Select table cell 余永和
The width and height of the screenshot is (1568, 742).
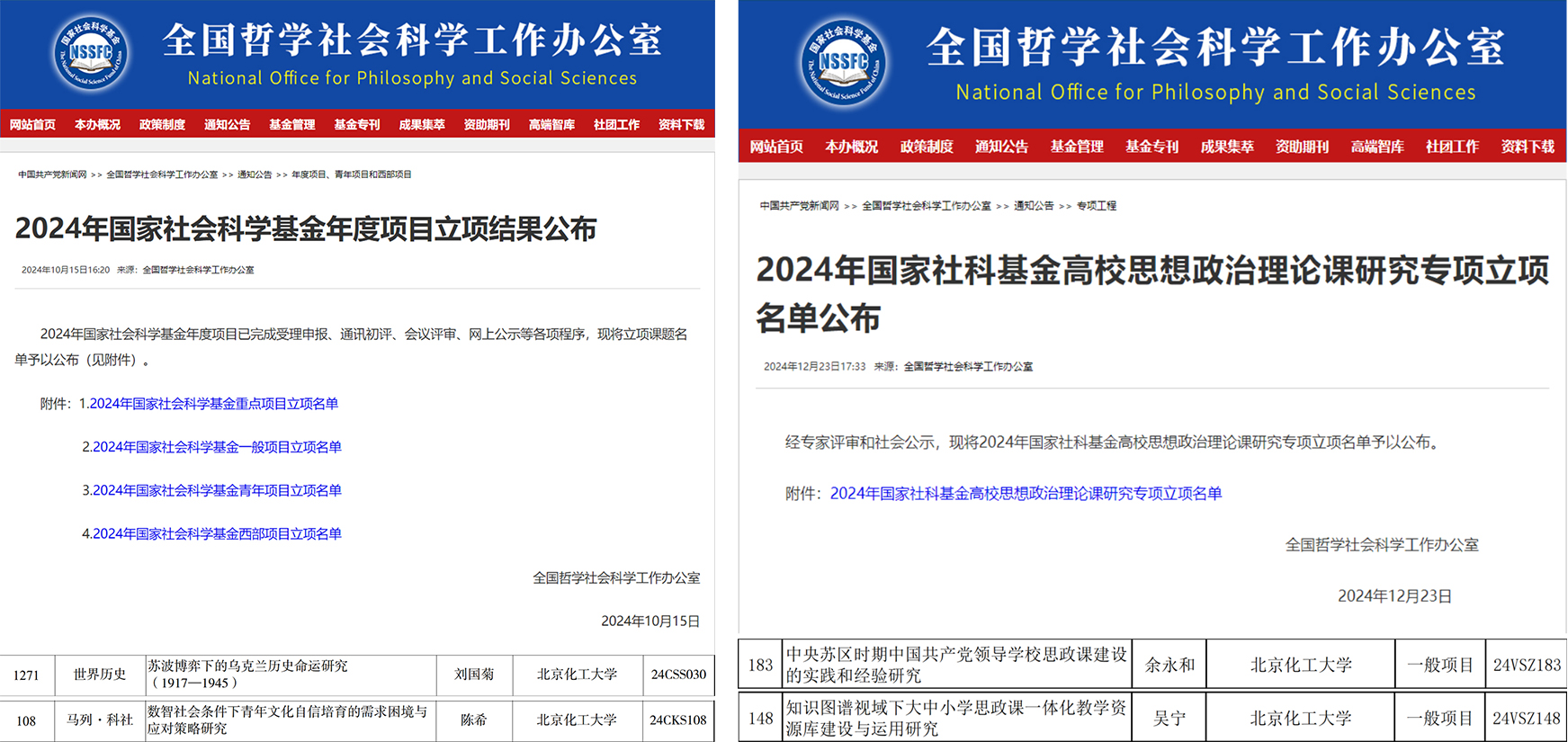[x=1169, y=665]
